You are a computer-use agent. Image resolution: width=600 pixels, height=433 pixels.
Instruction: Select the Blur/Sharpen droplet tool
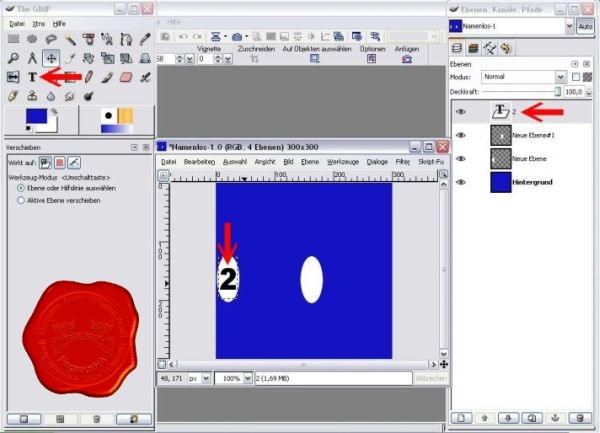point(51,96)
